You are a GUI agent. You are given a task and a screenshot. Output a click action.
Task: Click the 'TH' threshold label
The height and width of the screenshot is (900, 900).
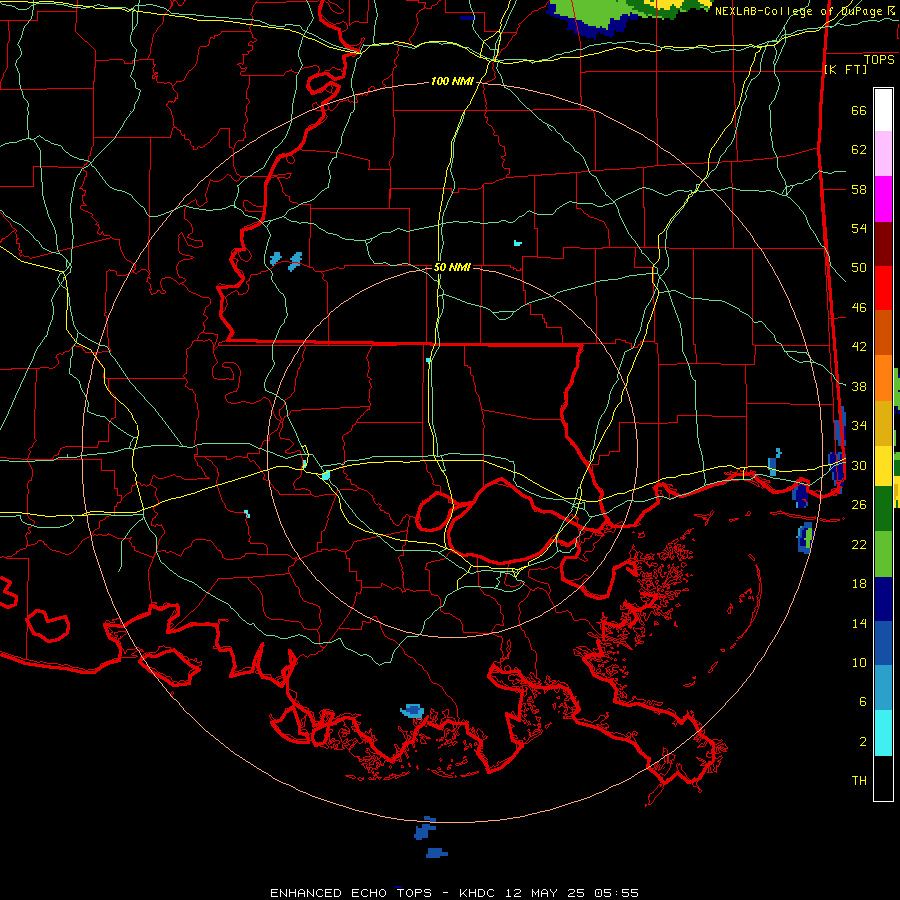pos(859,781)
